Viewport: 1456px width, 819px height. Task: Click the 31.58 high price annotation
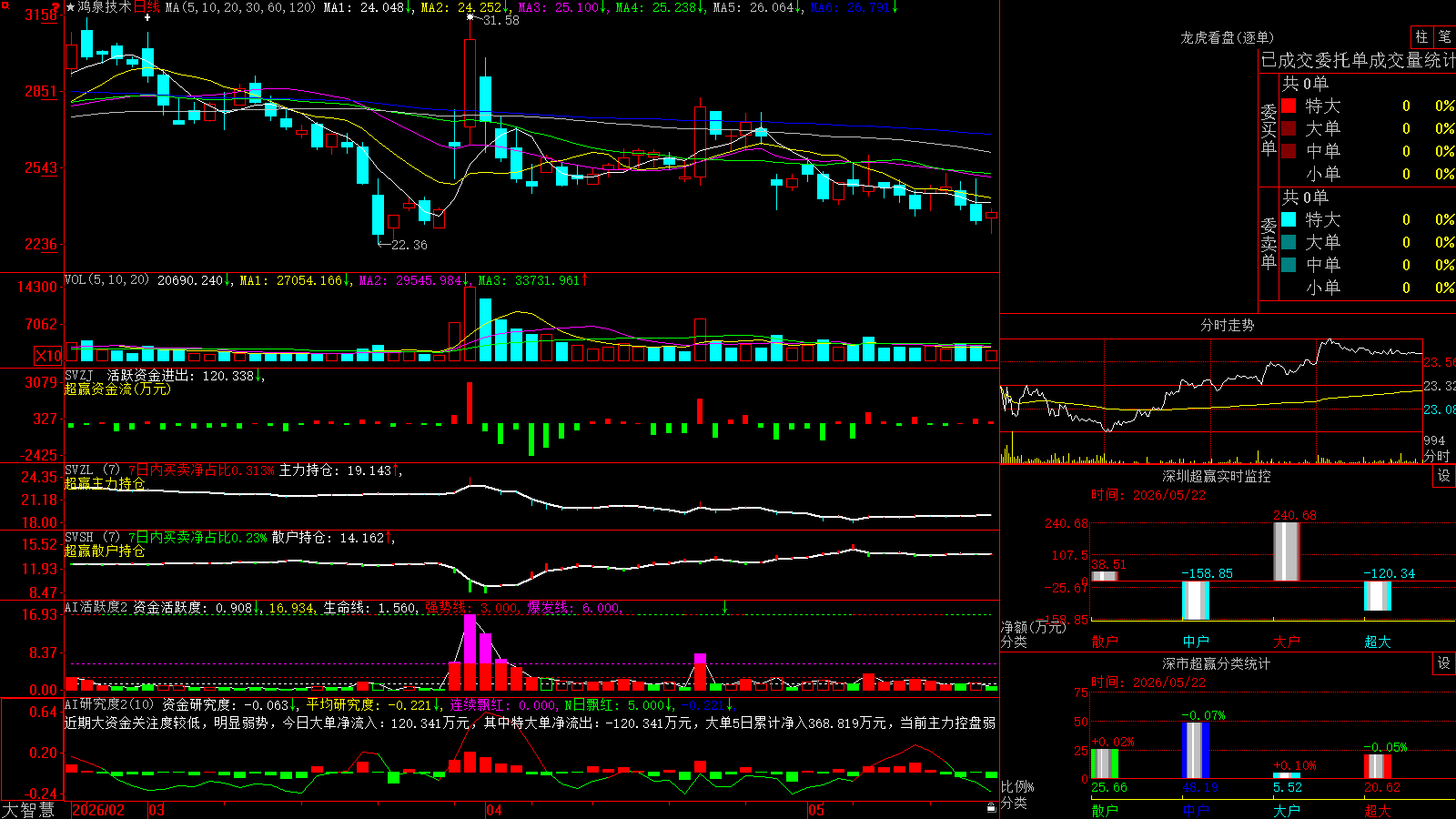tap(500, 20)
